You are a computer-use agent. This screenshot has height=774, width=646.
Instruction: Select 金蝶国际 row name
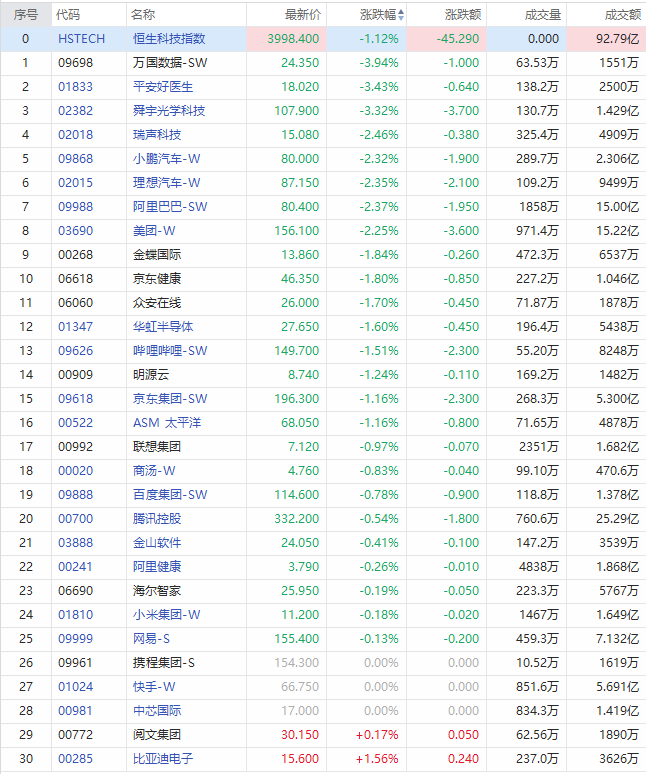157,255
